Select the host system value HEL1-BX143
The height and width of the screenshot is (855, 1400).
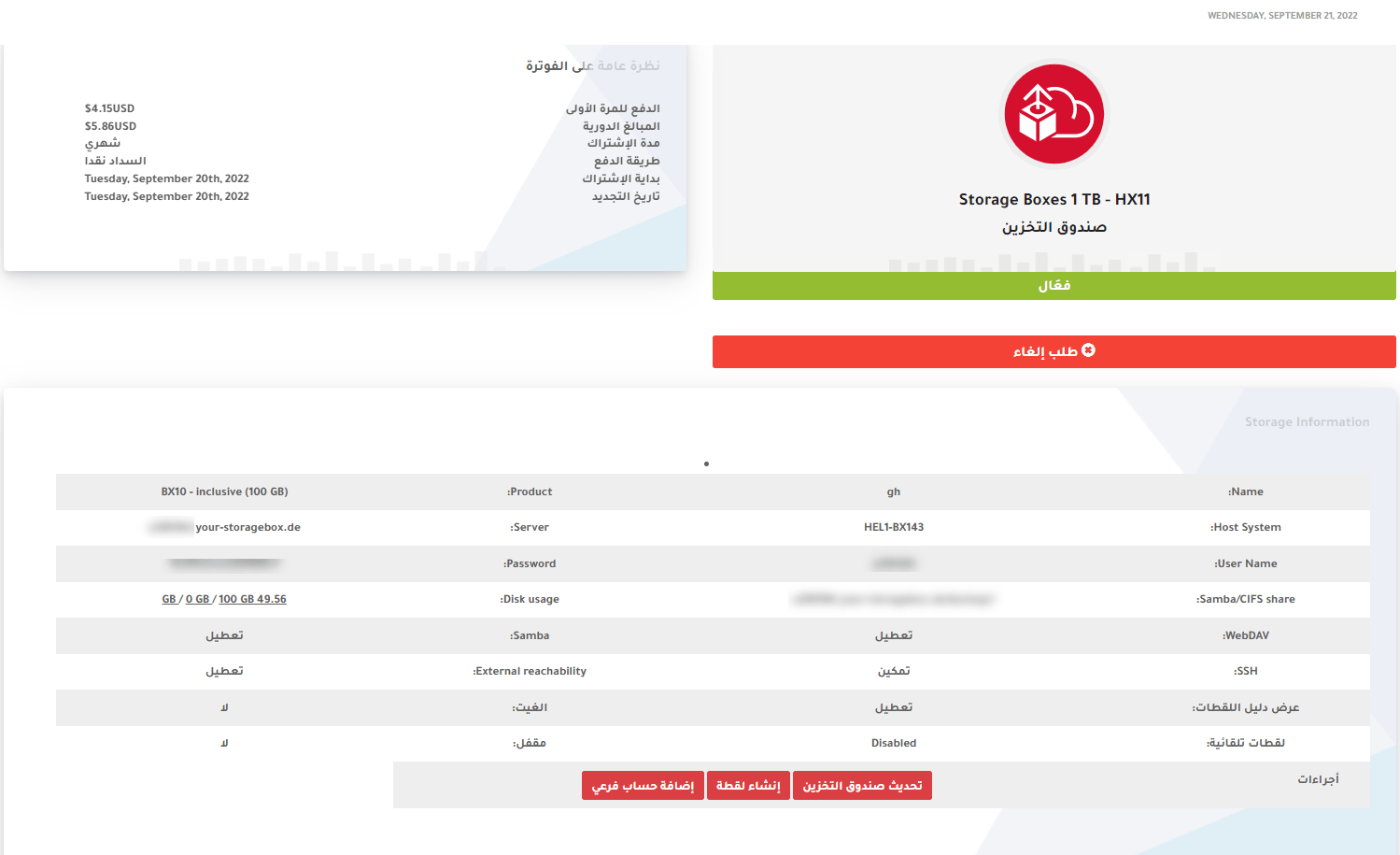click(x=894, y=528)
